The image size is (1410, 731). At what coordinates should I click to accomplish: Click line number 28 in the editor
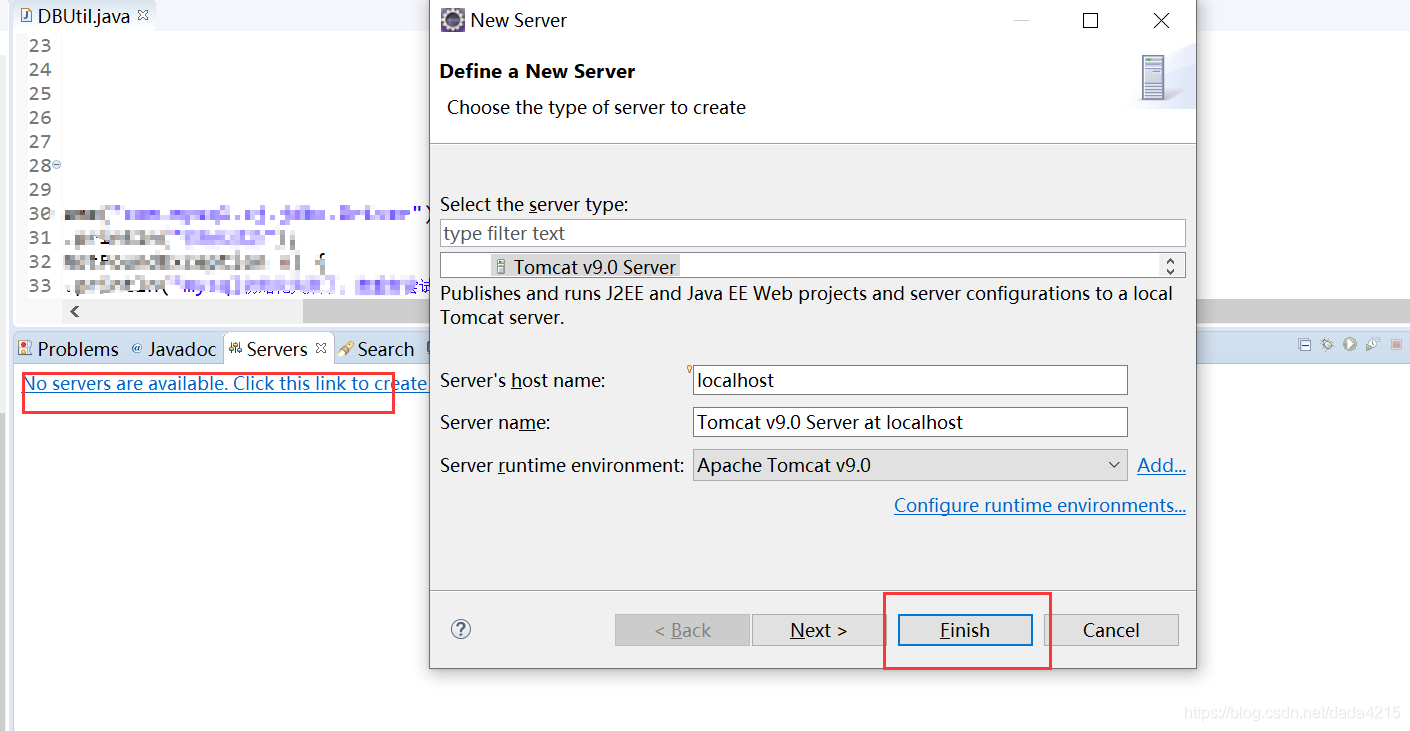[x=40, y=165]
